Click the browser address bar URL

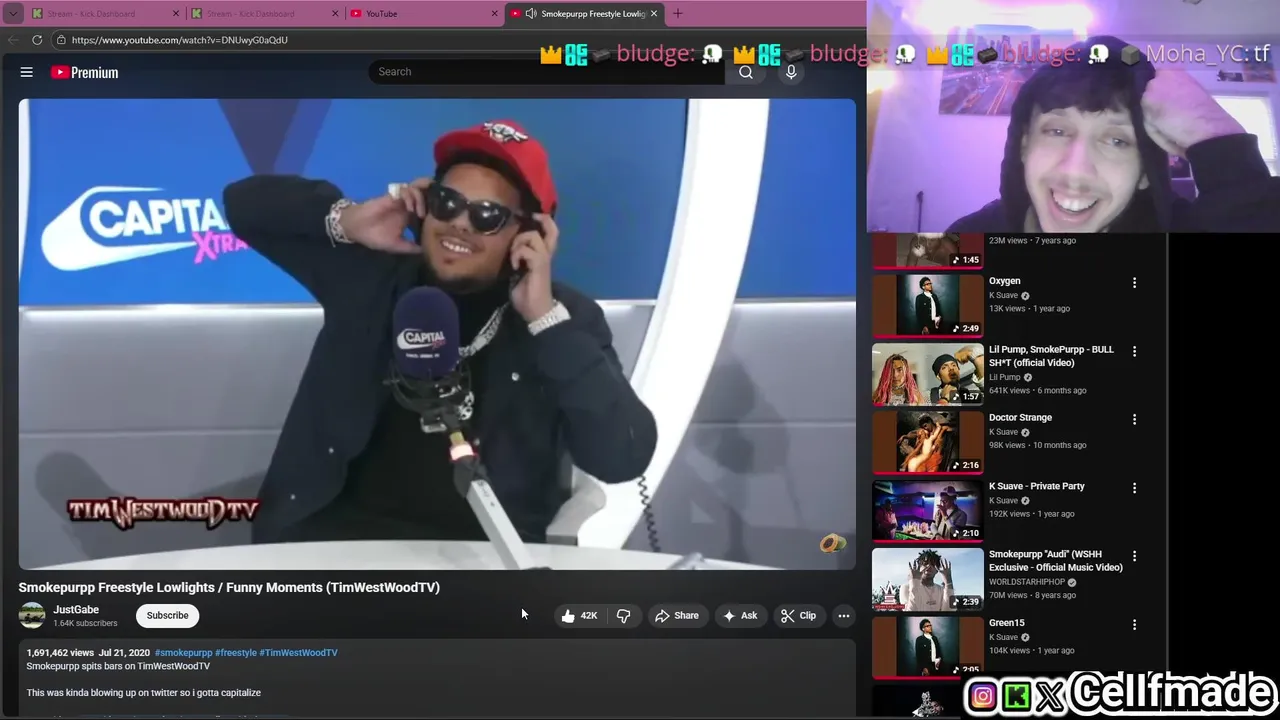click(x=180, y=40)
